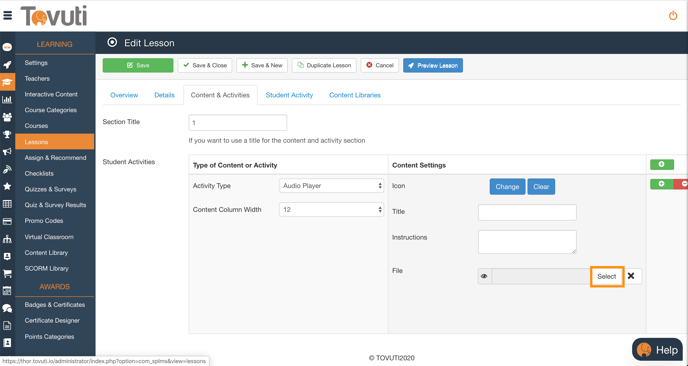Toggle file preview eye icon
688x366 pixels.
pyautogui.click(x=484, y=276)
